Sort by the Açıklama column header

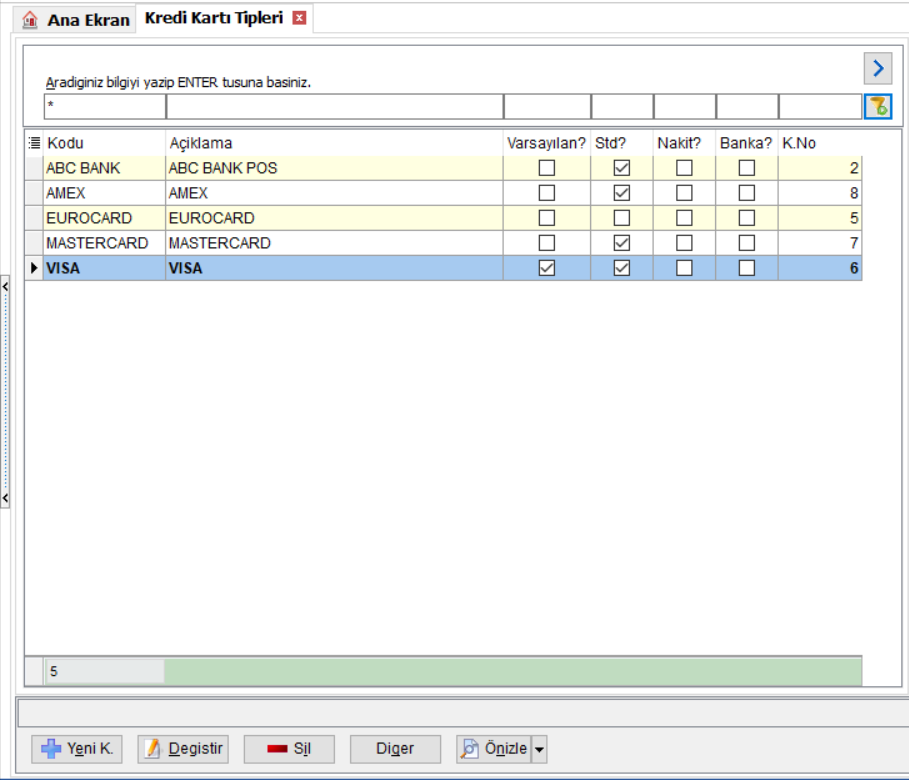click(x=334, y=143)
